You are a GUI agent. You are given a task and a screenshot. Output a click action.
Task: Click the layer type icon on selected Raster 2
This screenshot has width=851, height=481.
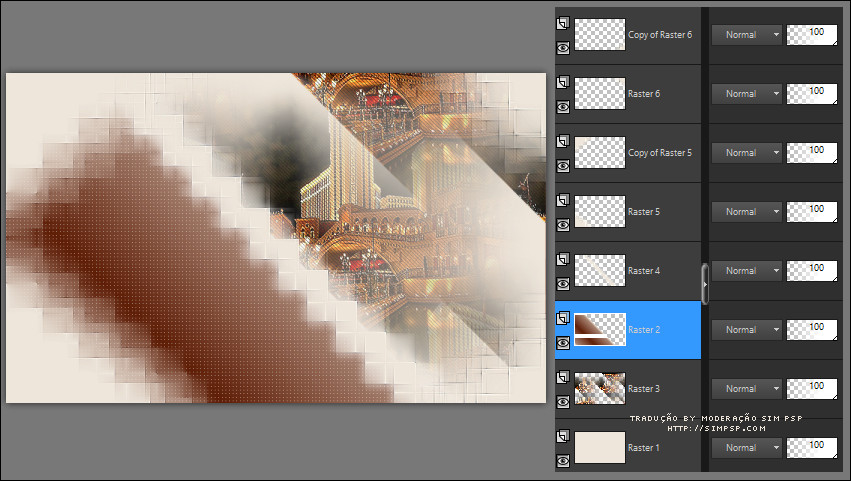point(564,317)
